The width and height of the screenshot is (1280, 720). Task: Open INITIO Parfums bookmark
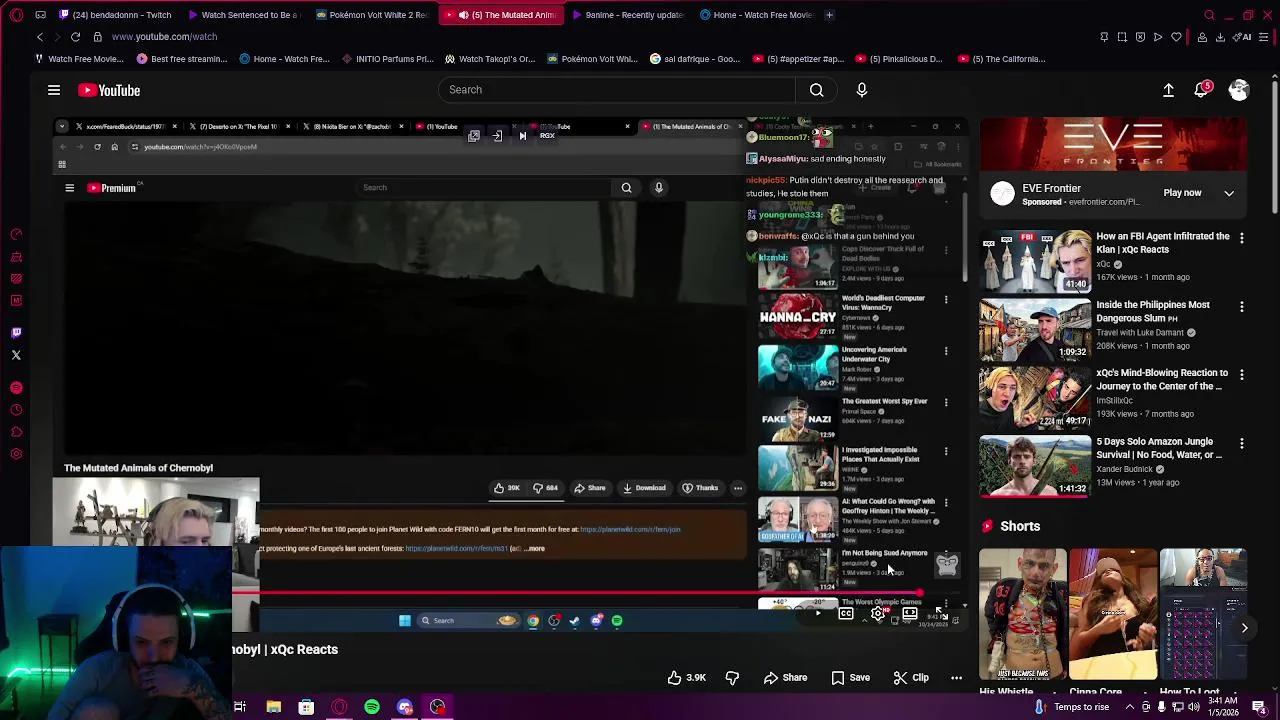point(387,59)
